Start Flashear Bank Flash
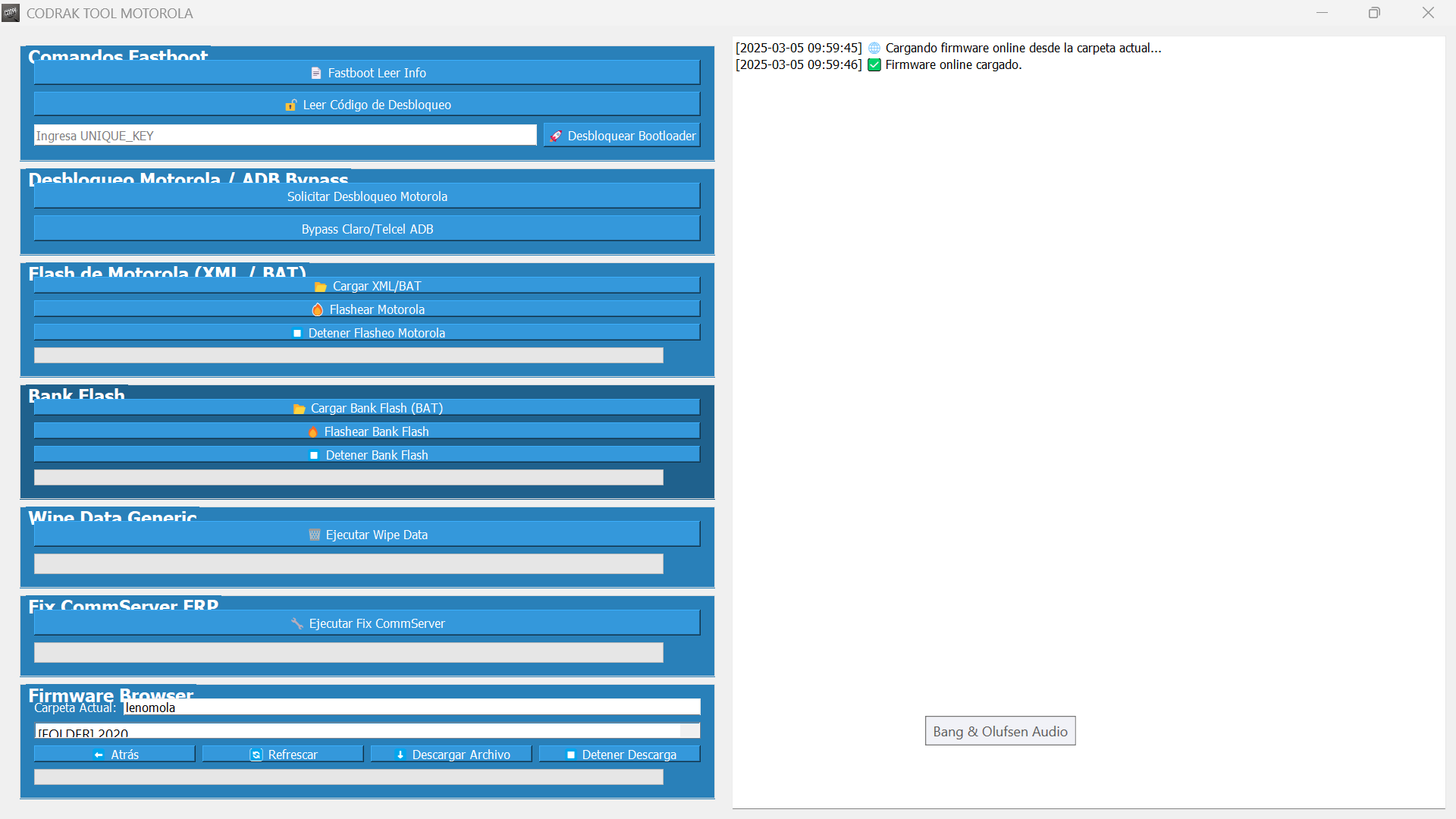Screen dimensions: 1456x819 367,431
